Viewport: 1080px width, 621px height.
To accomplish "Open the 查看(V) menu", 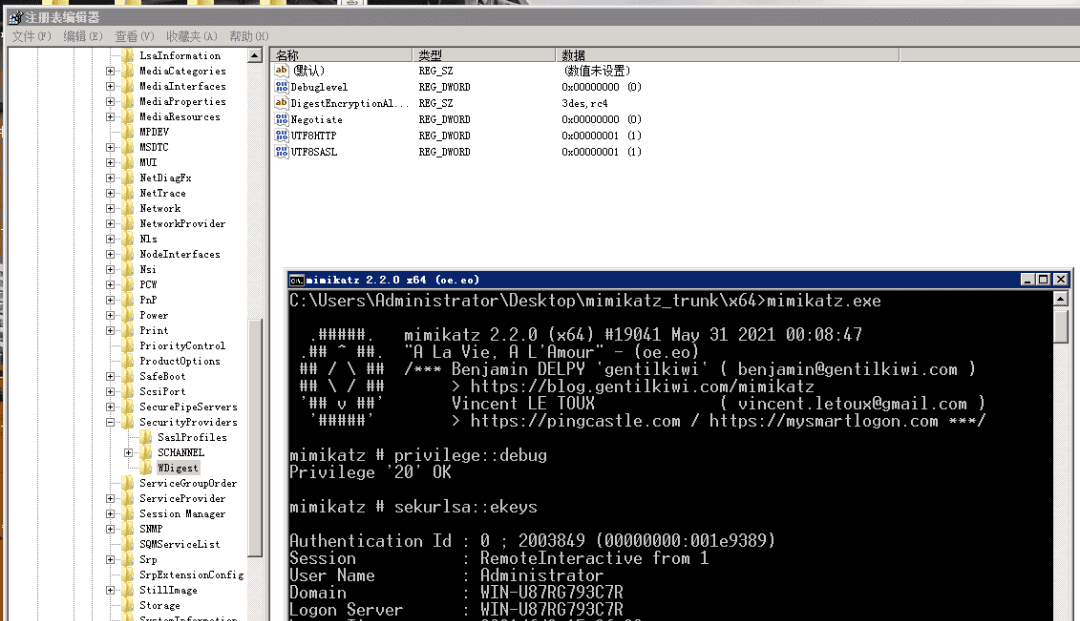I will coord(134,36).
